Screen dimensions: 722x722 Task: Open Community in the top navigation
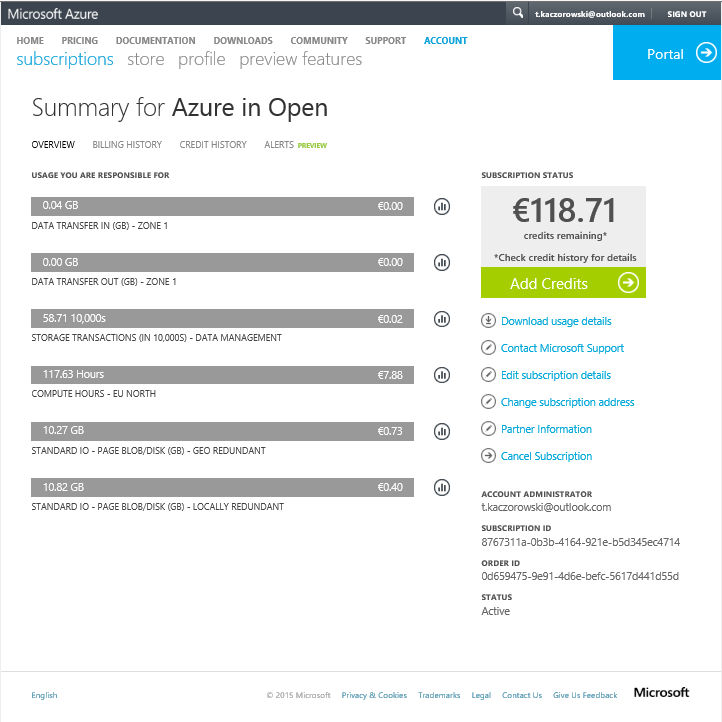pos(319,41)
